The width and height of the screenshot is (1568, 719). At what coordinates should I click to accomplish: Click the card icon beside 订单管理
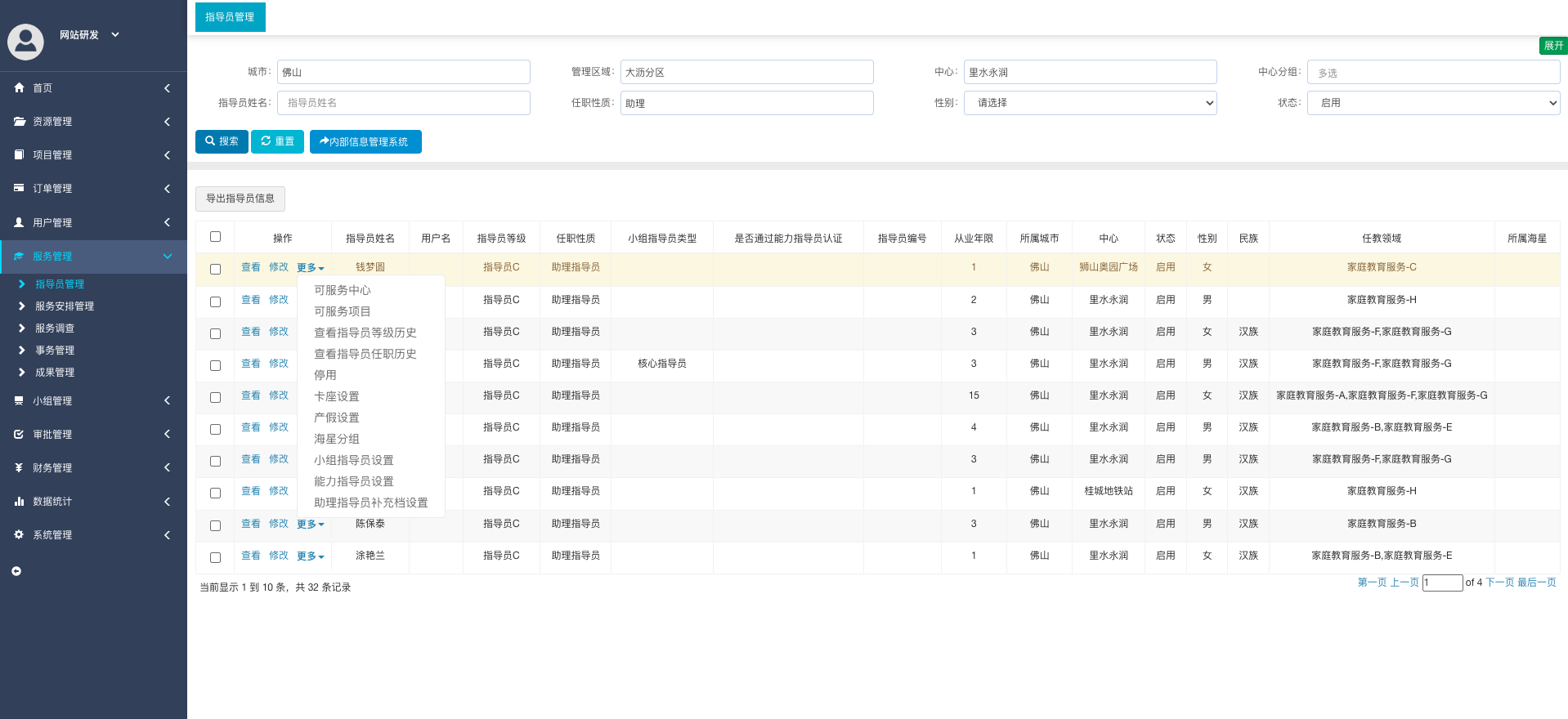(x=19, y=188)
